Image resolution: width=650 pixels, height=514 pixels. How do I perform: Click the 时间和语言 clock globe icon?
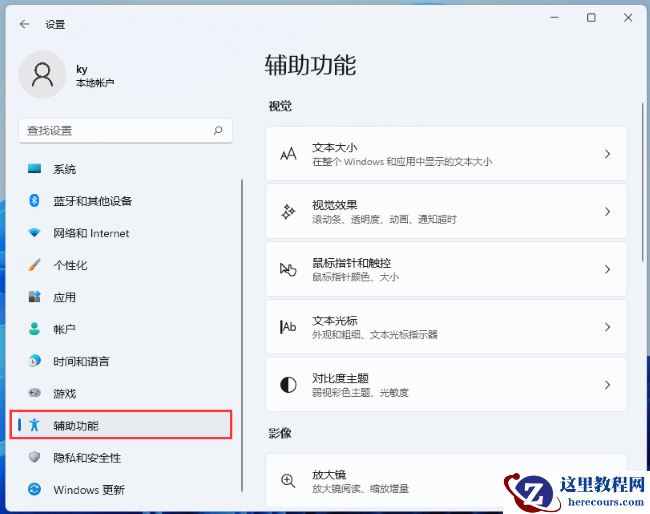pyautogui.click(x=34, y=361)
